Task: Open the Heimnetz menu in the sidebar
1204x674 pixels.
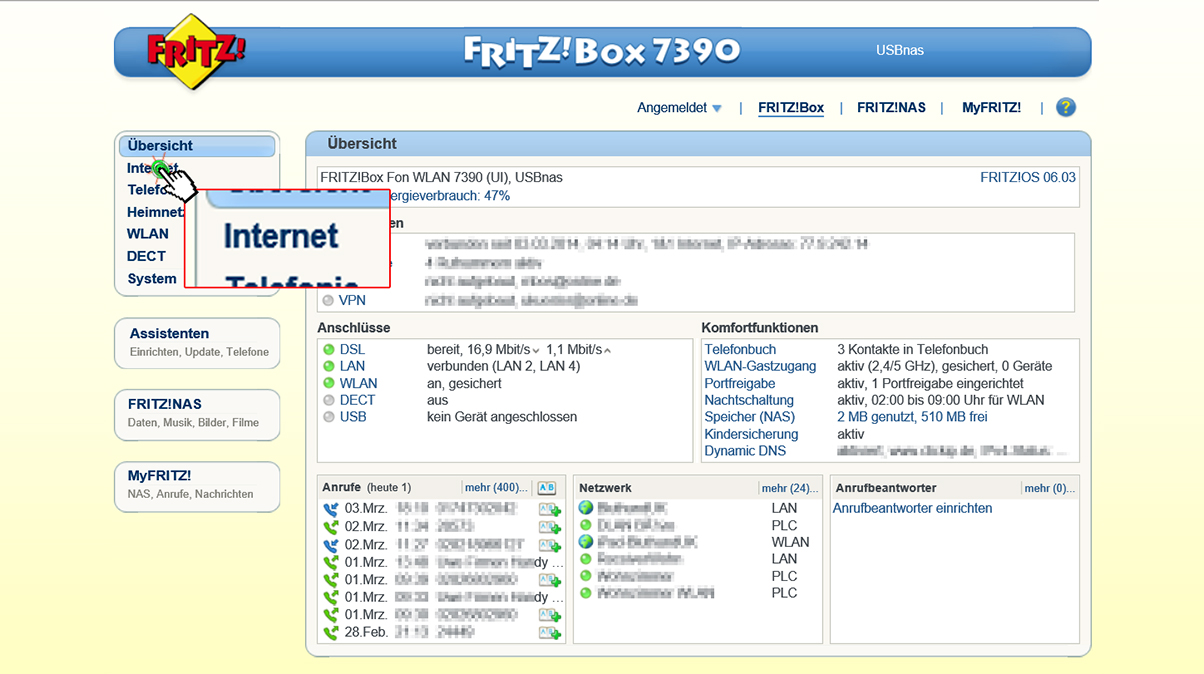Action: click(x=155, y=212)
